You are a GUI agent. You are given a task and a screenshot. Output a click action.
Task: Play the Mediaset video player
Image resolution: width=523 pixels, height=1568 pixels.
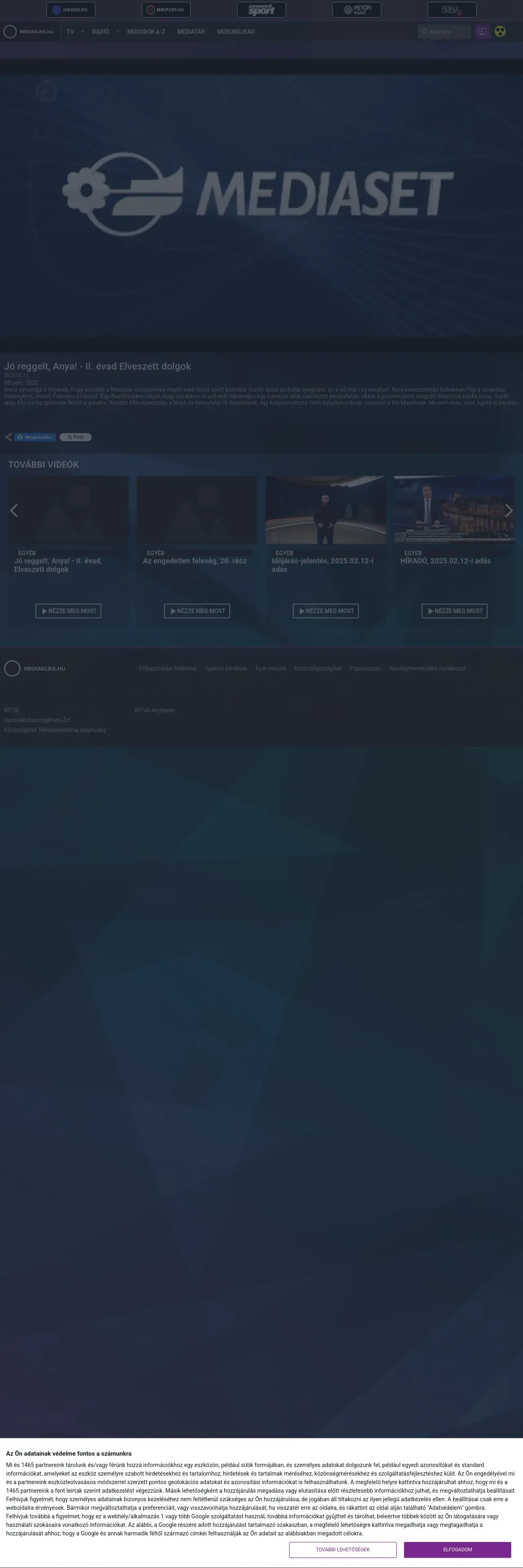pos(261,206)
